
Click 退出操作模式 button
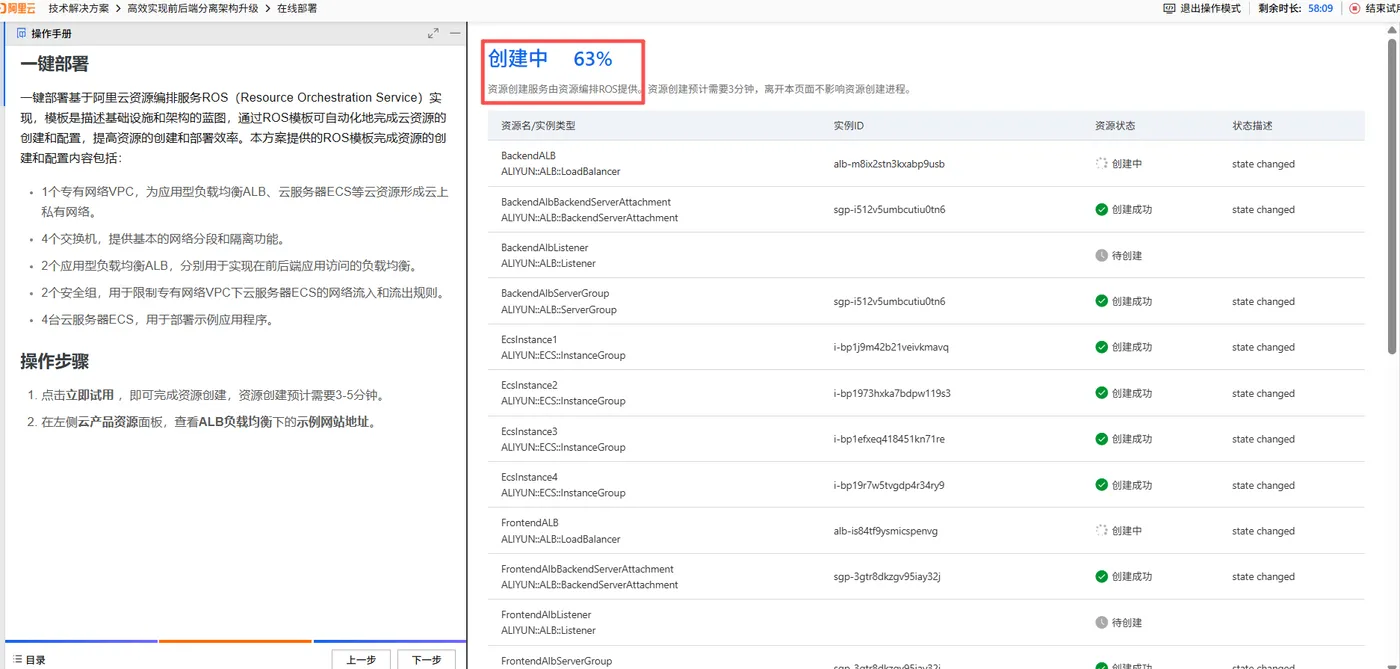1211,8
